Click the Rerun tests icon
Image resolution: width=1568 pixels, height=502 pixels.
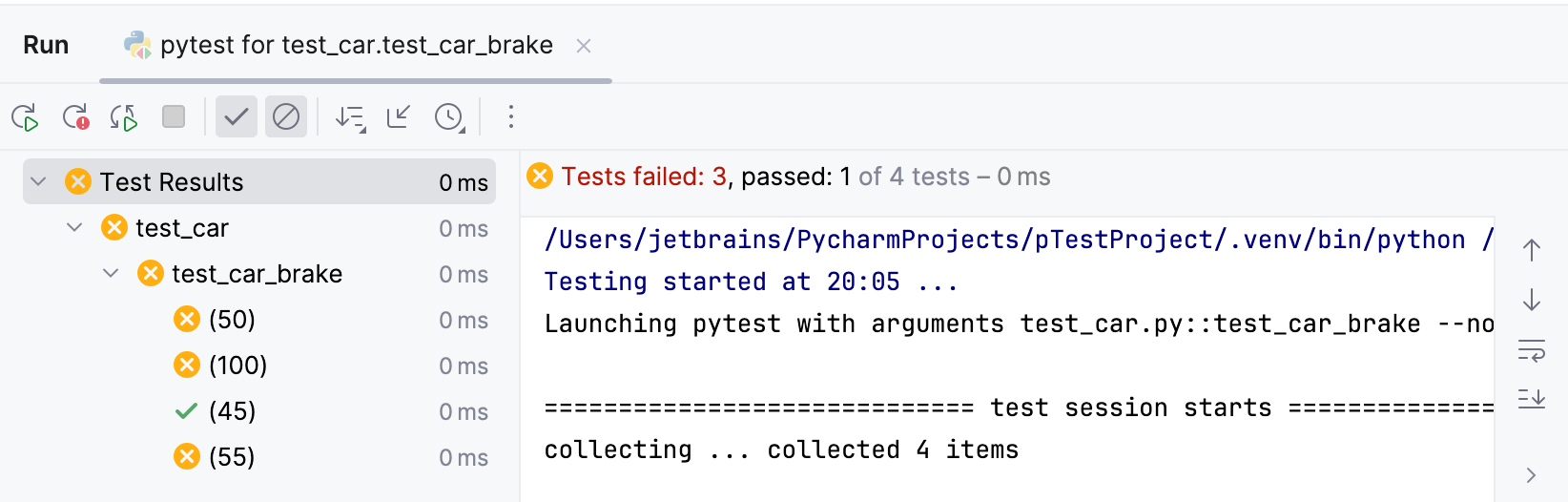tap(25, 117)
